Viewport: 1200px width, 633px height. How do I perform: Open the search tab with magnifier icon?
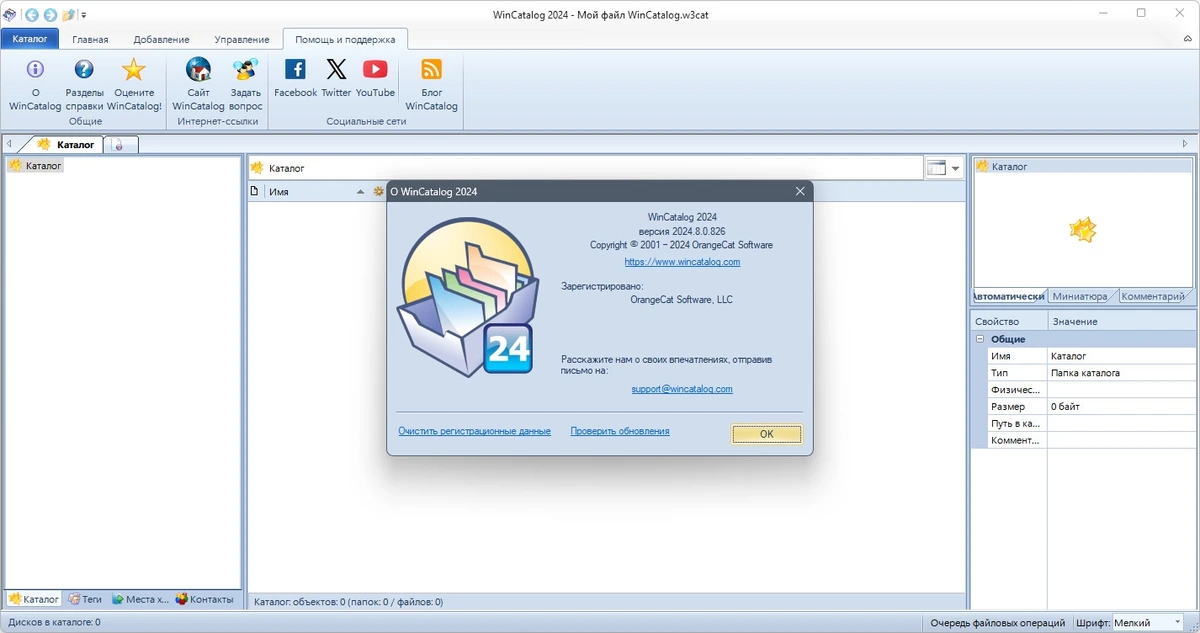tap(119, 145)
